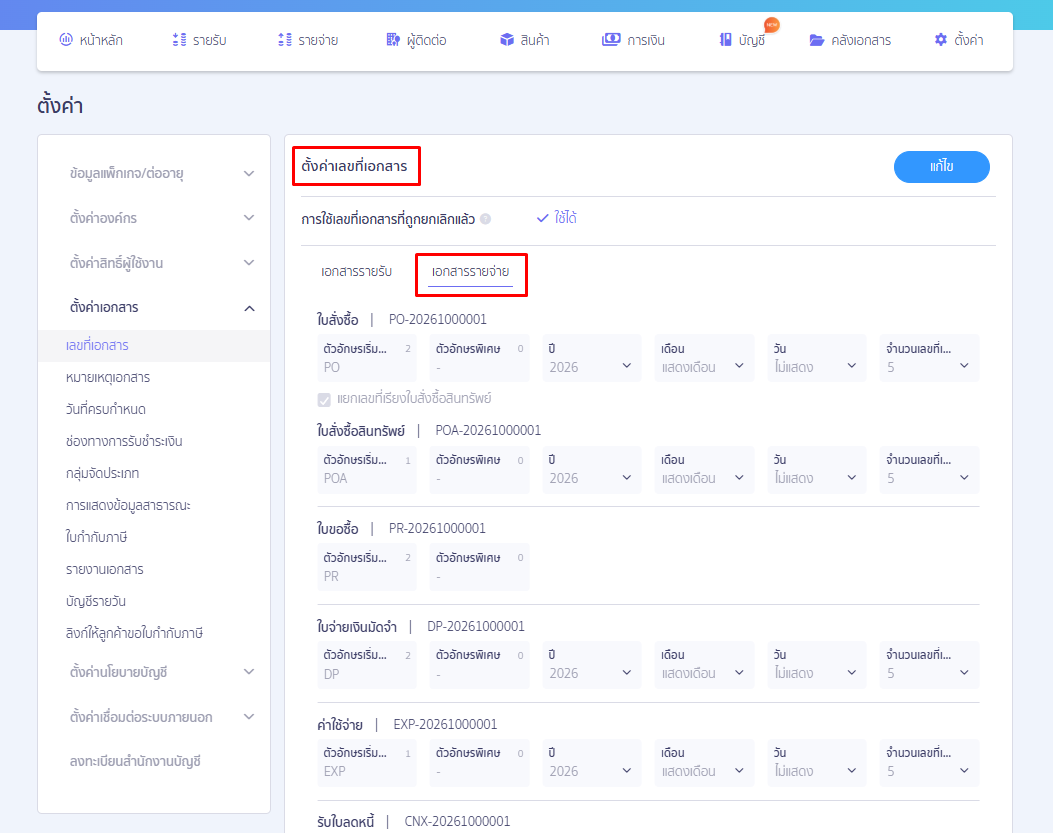Screen dimensions: 1053x833
Task: Open ลิงก์ให้ลูกค้าขอใบกำกับภาษี settings
Action: tap(134, 633)
